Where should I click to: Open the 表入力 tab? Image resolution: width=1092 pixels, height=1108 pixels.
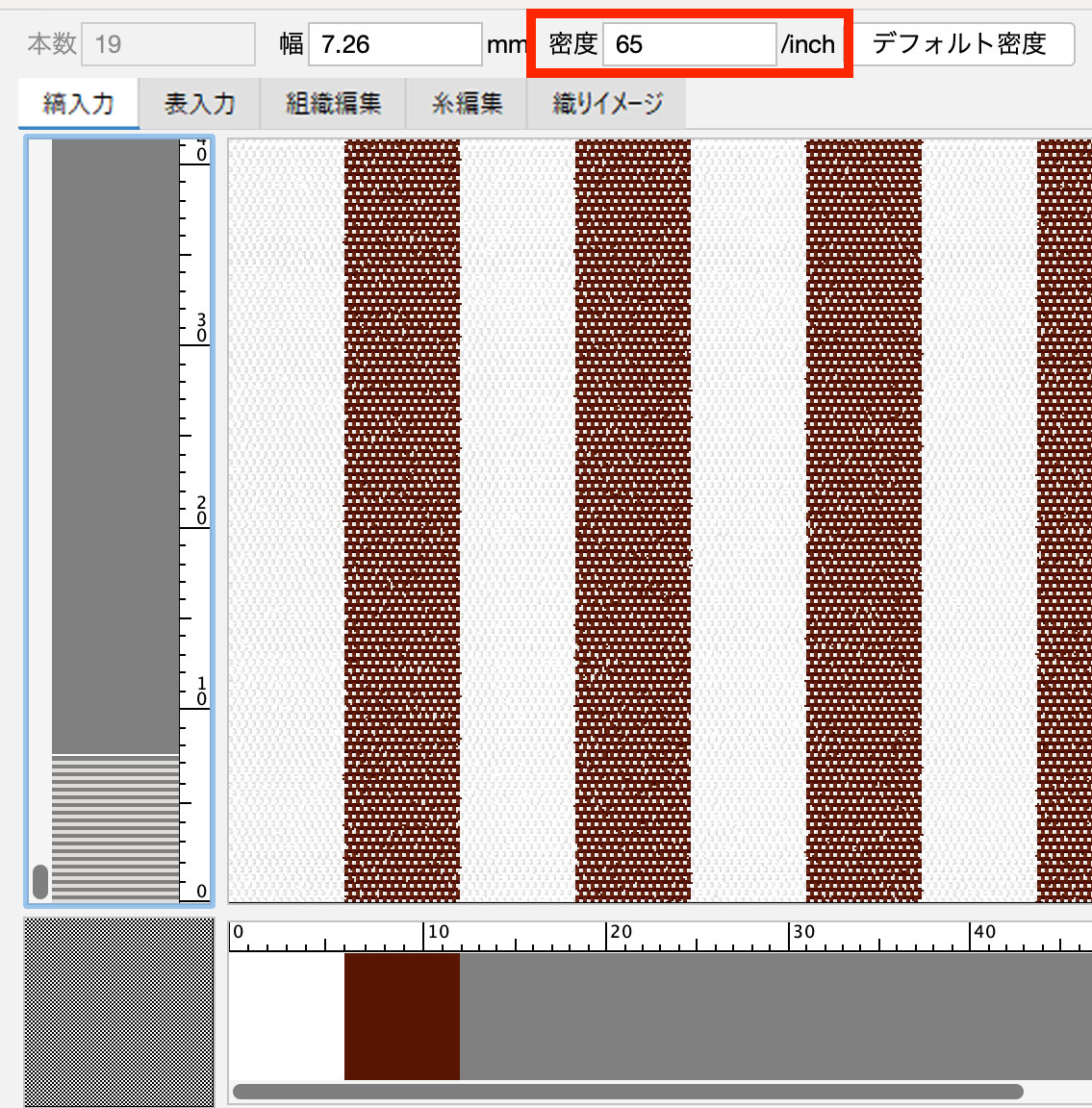point(200,104)
